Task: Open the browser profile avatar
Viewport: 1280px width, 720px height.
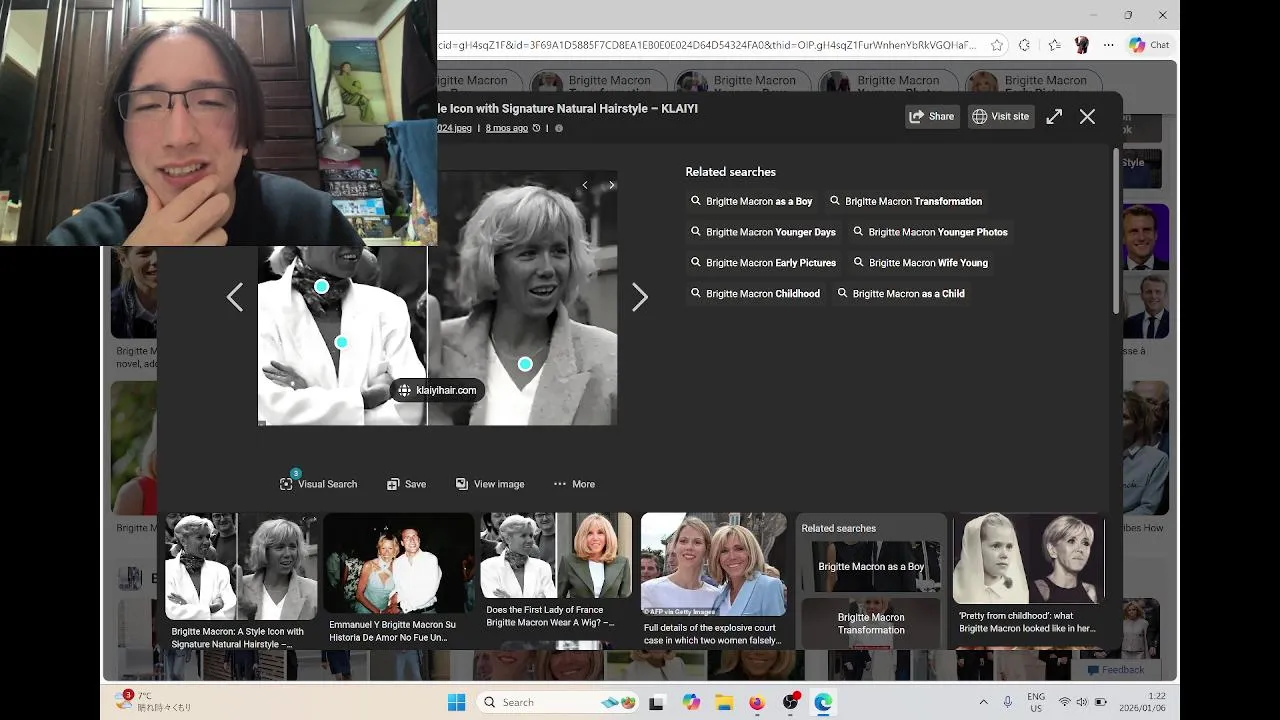Action: (1081, 45)
